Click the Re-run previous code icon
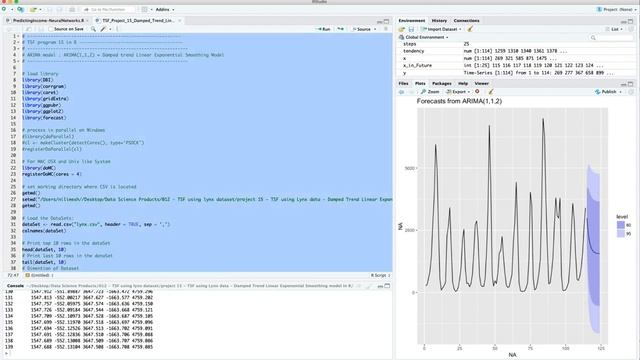The height and width of the screenshot is (360, 640). tap(340, 29)
